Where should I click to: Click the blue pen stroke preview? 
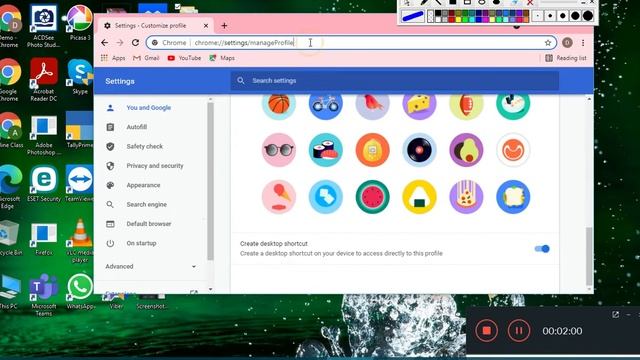pyautogui.click(x=413, y=16)
